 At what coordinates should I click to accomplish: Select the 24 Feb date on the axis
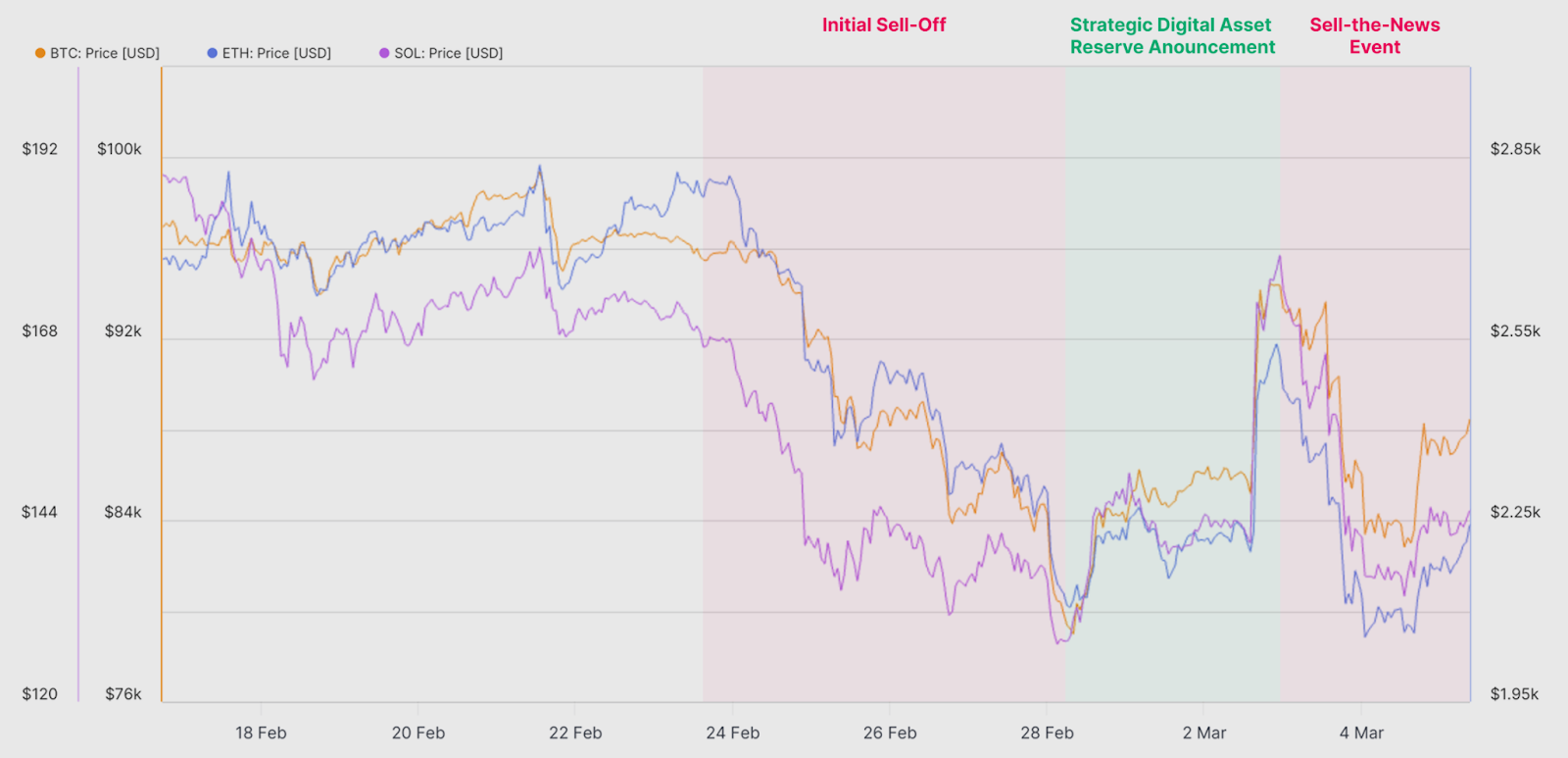tap(733, 733)
